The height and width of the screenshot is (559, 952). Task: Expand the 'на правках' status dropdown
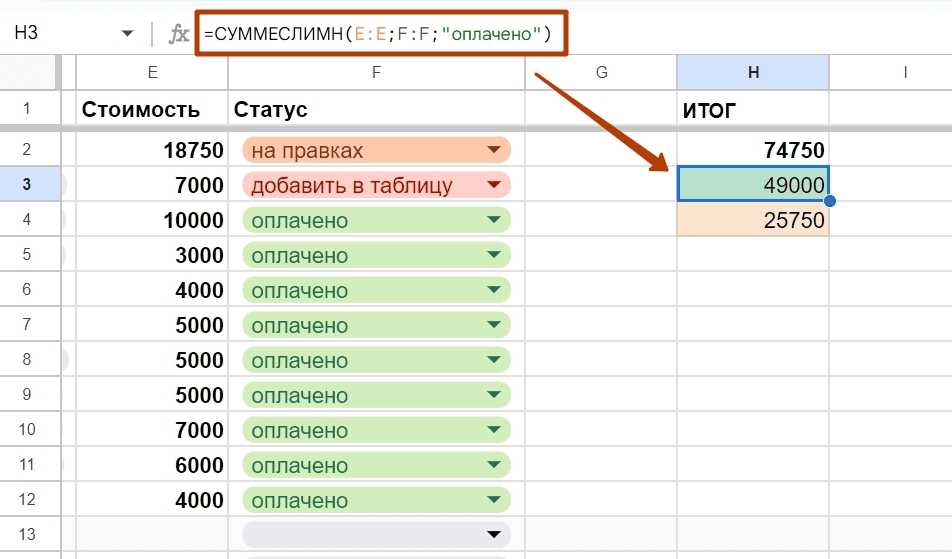(x=494, y=150)
